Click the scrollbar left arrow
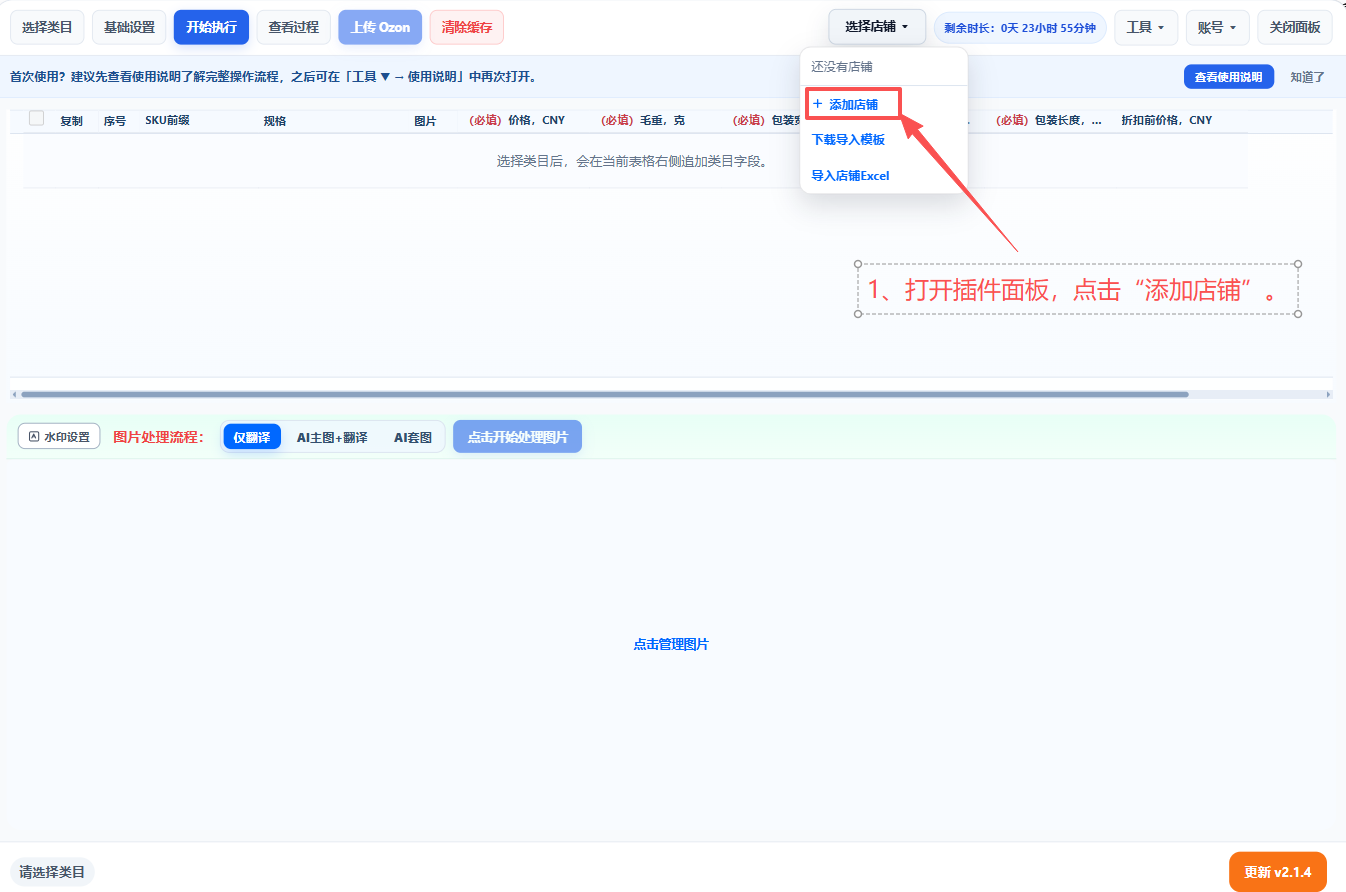 pos(14,394)
